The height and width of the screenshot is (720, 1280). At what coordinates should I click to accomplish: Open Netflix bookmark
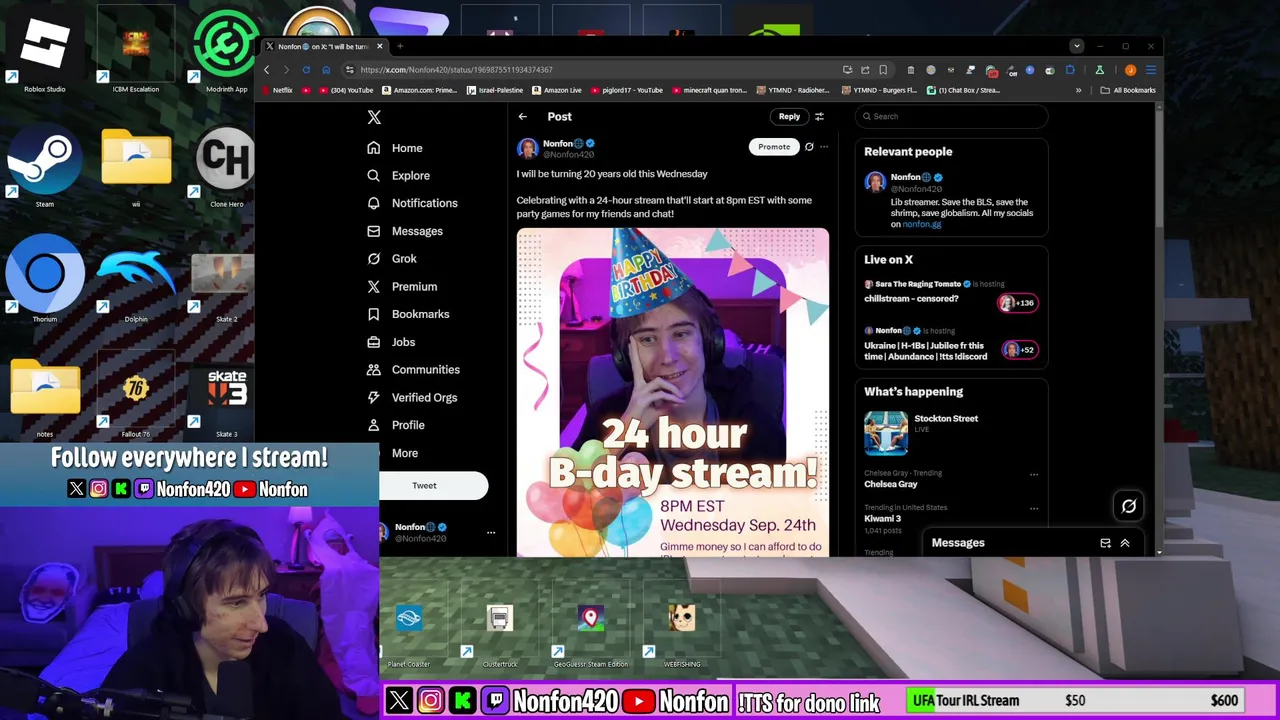277,90
